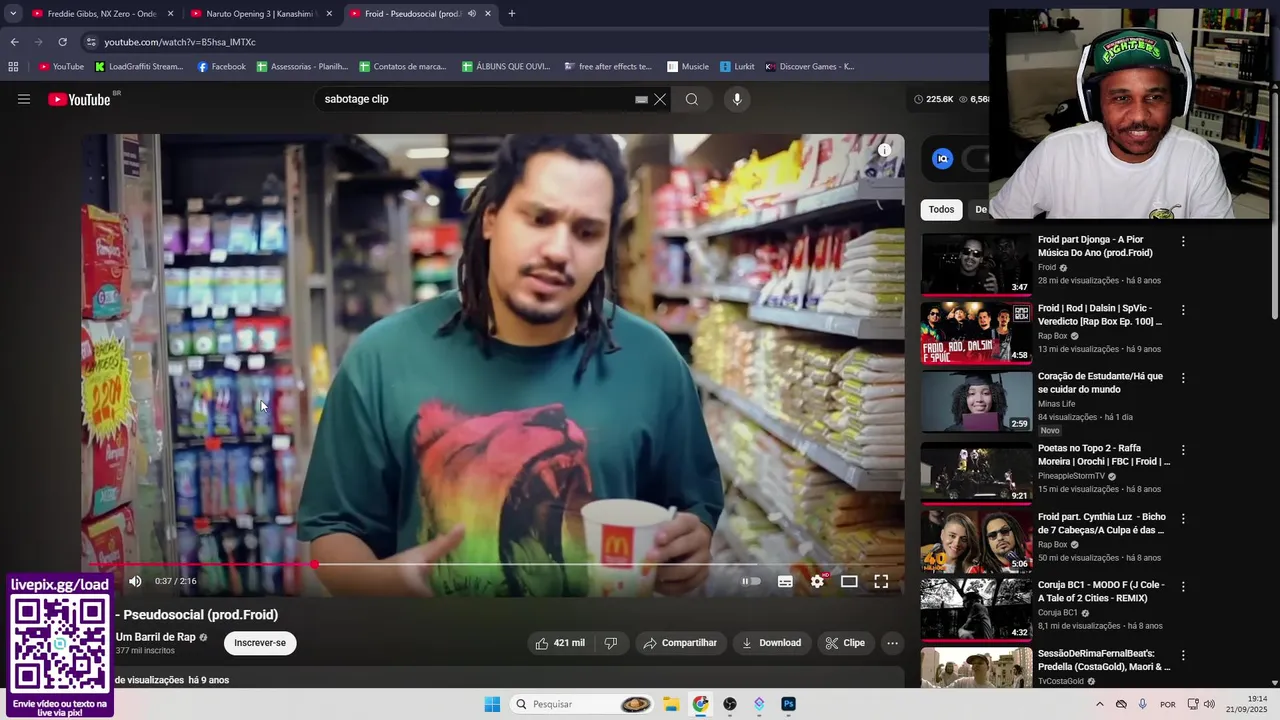The height and width of the screenshot is (720, 1280).
Task: Click the Clipe button
Action: pyautogui.click(x=845, y=643)
